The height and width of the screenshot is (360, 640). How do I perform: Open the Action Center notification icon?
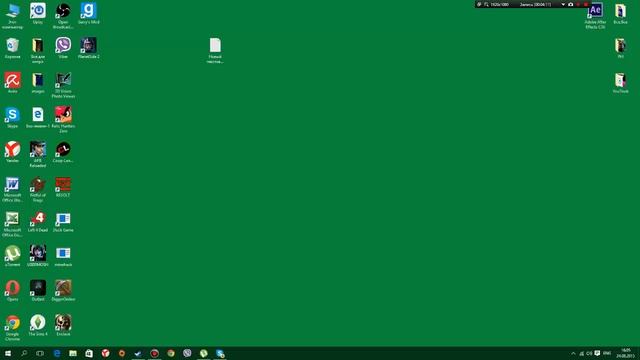[x=597, y=353]
